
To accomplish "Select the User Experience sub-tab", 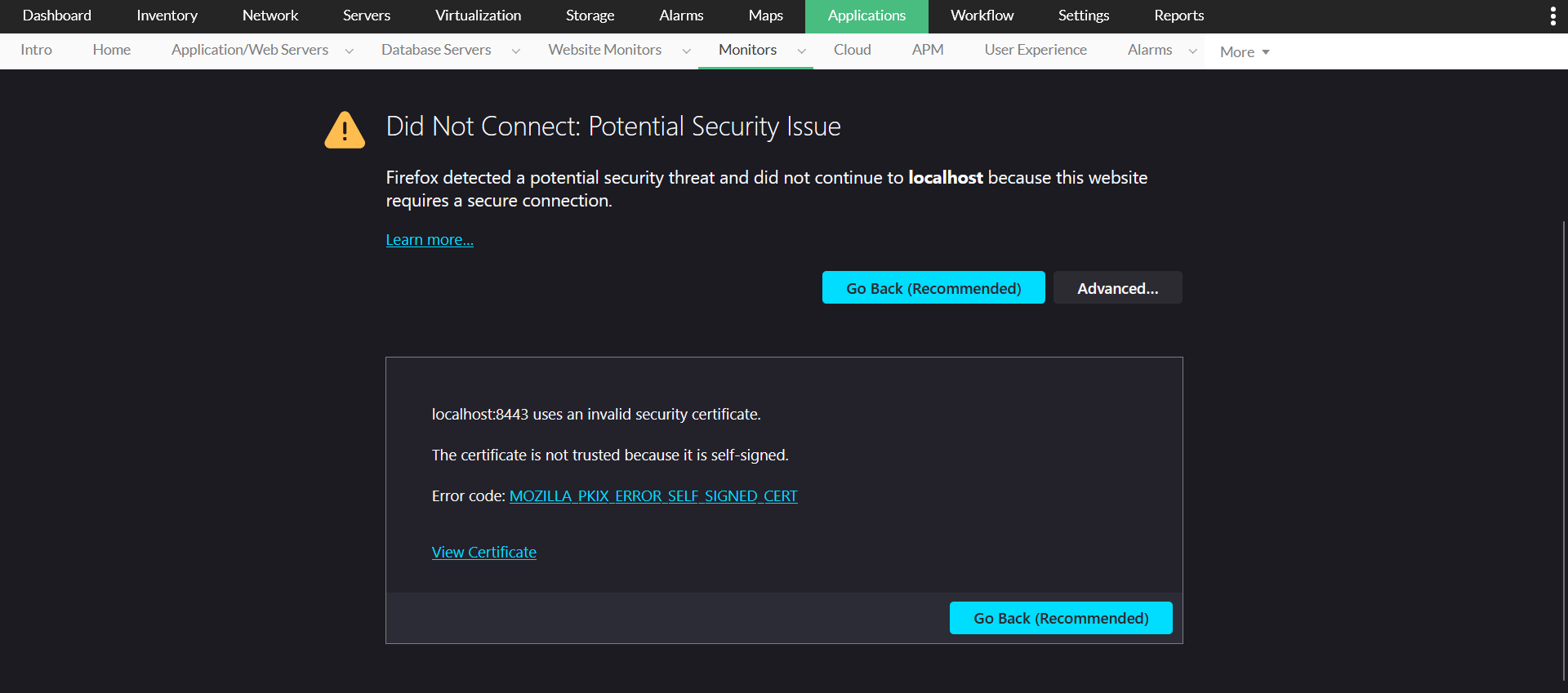I will (1036, 50).
